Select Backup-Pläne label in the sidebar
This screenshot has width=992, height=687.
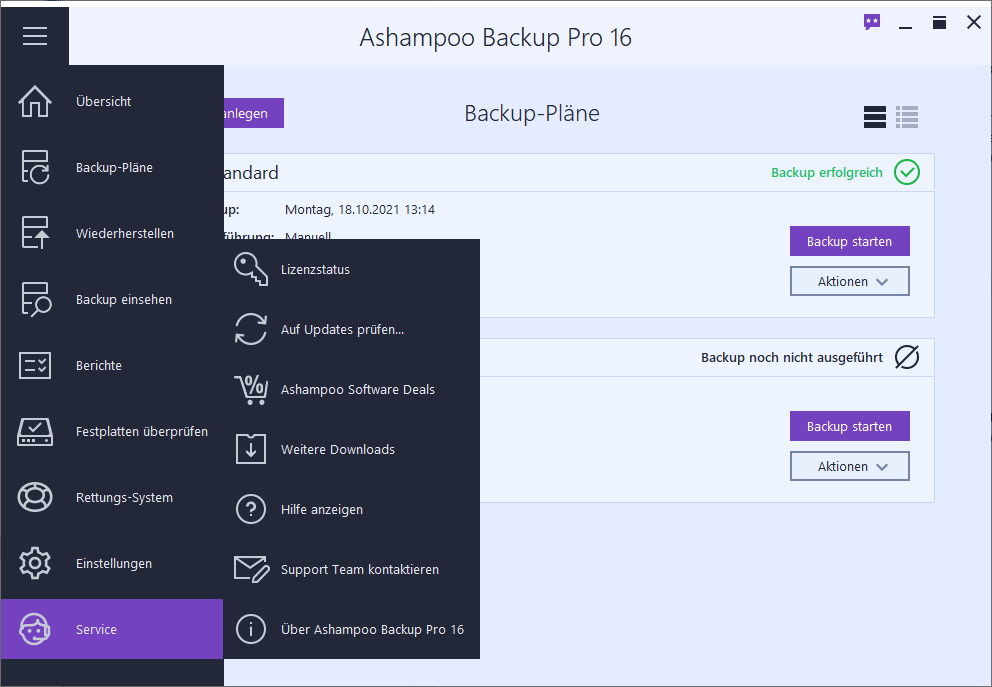pyautogui.click(x=115, y=168)
